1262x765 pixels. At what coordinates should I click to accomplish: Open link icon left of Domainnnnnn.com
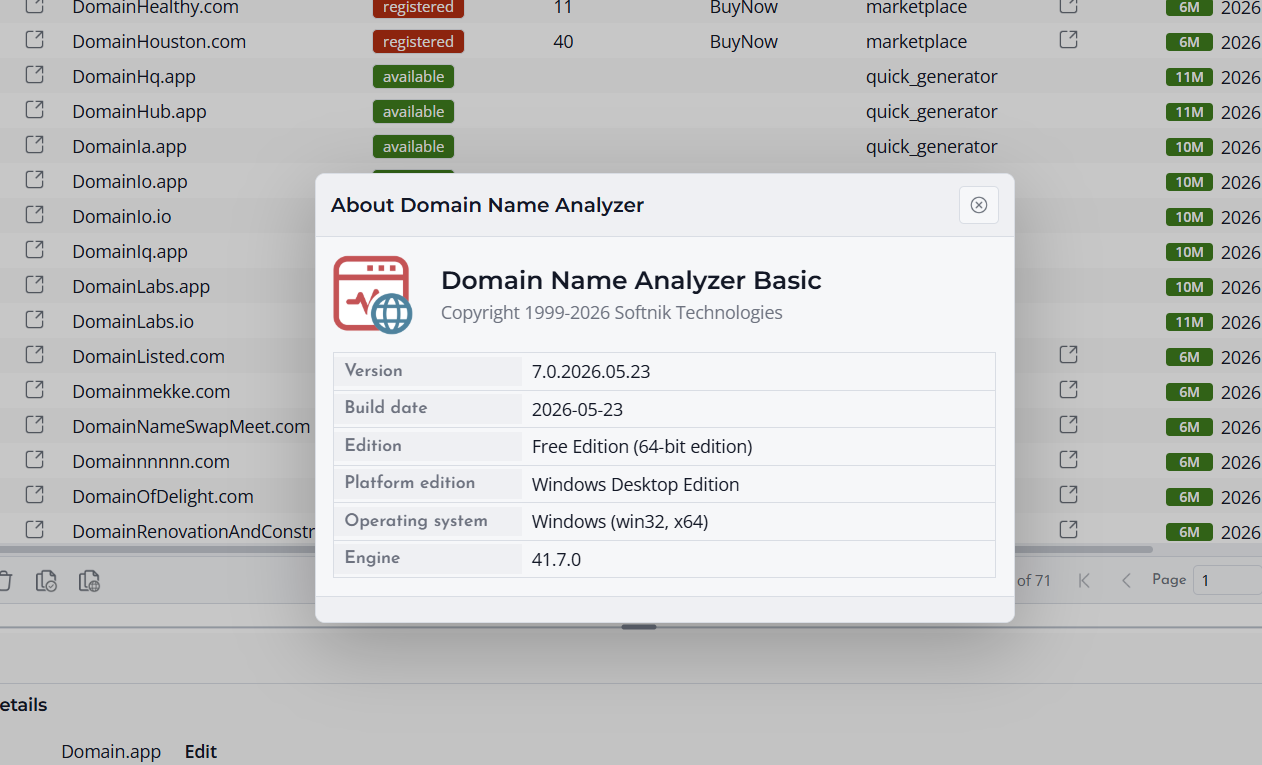coord(34,460)
